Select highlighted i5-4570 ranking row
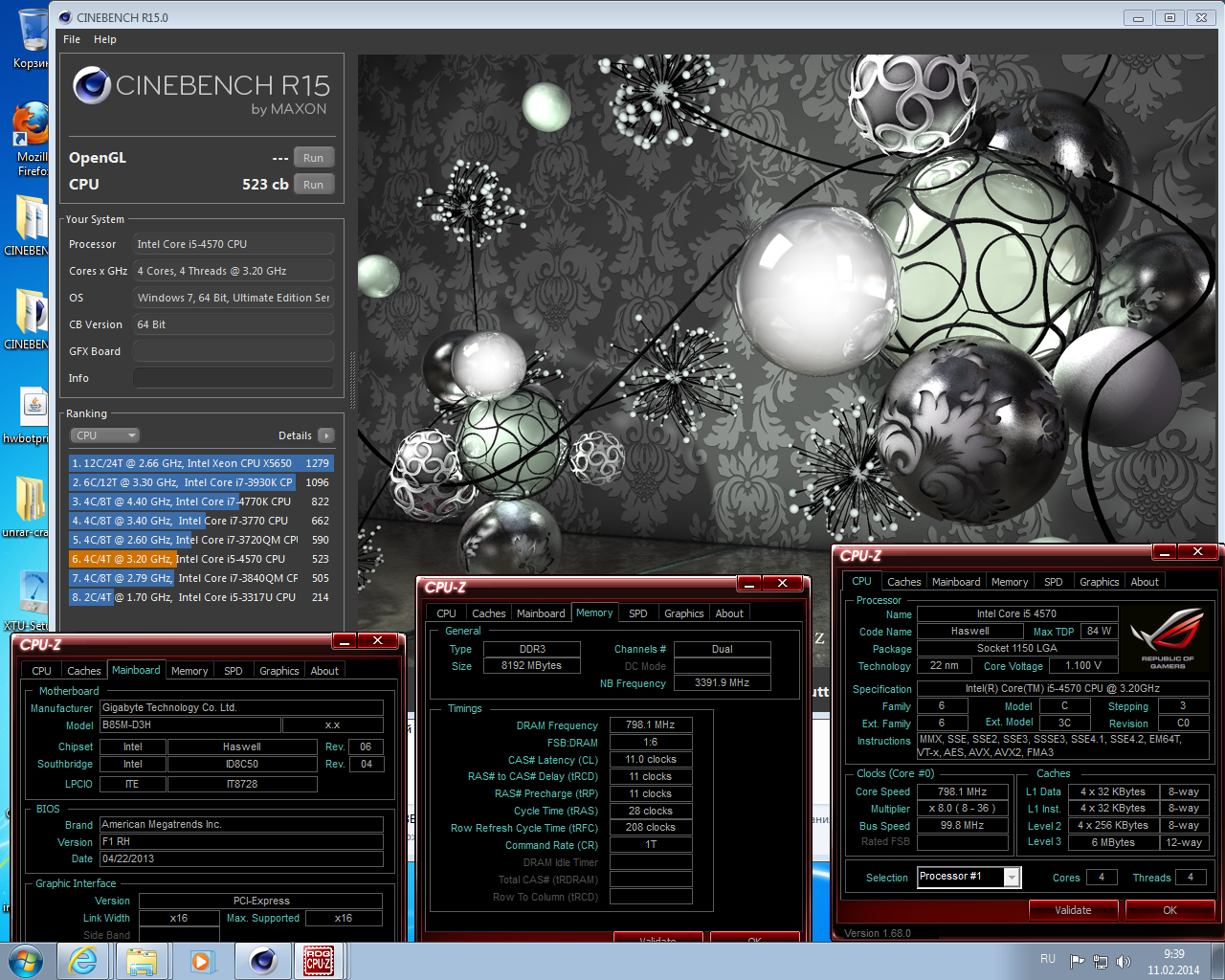 point(201,559)
